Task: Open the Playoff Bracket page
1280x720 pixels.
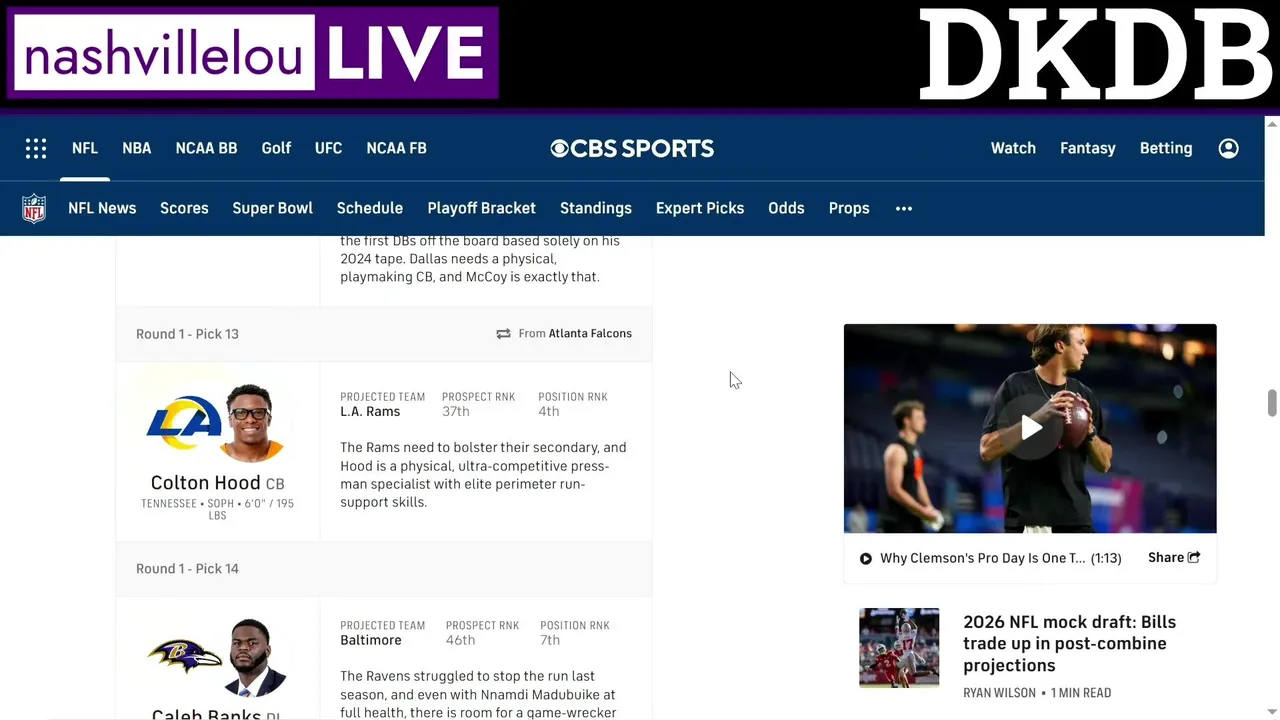Action: (x=482, y=208)
